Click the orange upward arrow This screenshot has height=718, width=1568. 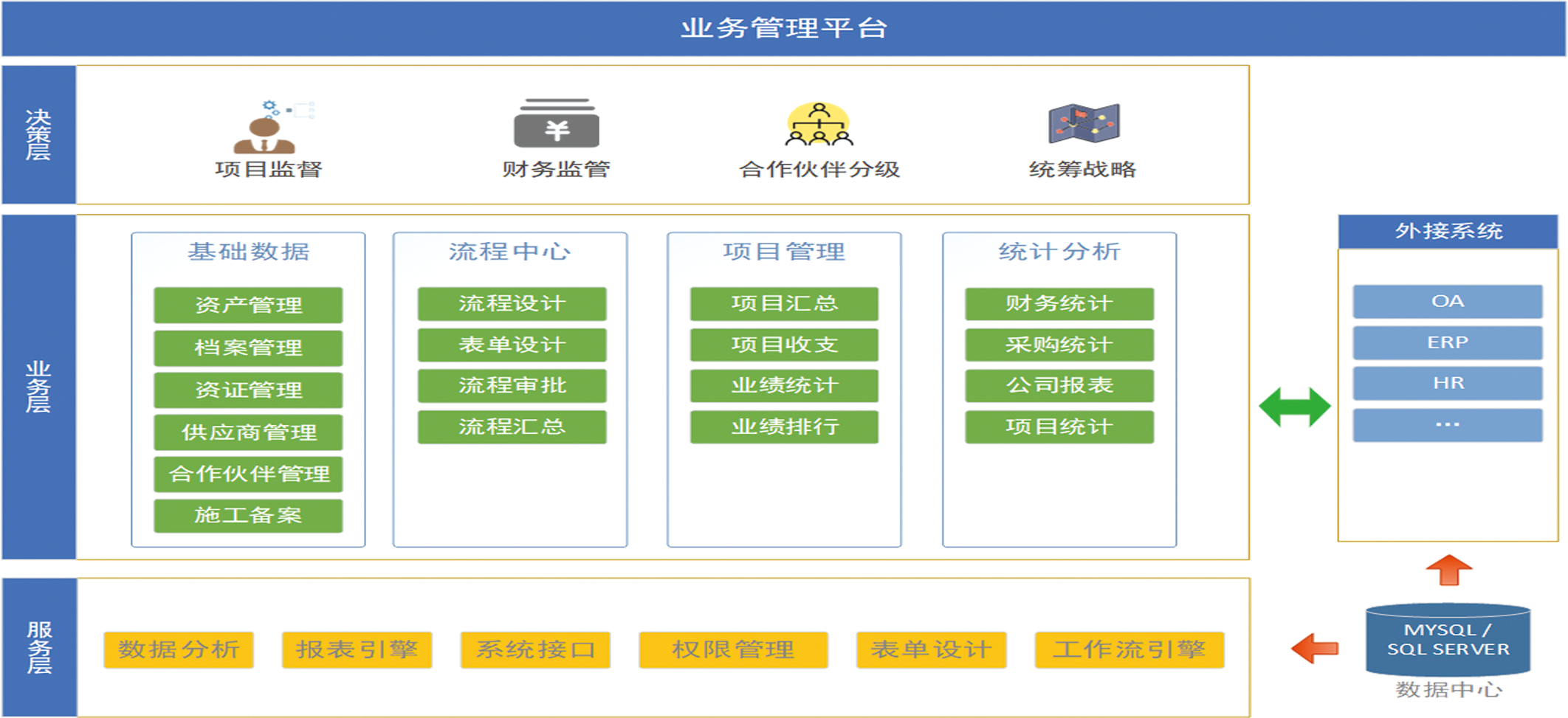click(x=1448, y=570)
